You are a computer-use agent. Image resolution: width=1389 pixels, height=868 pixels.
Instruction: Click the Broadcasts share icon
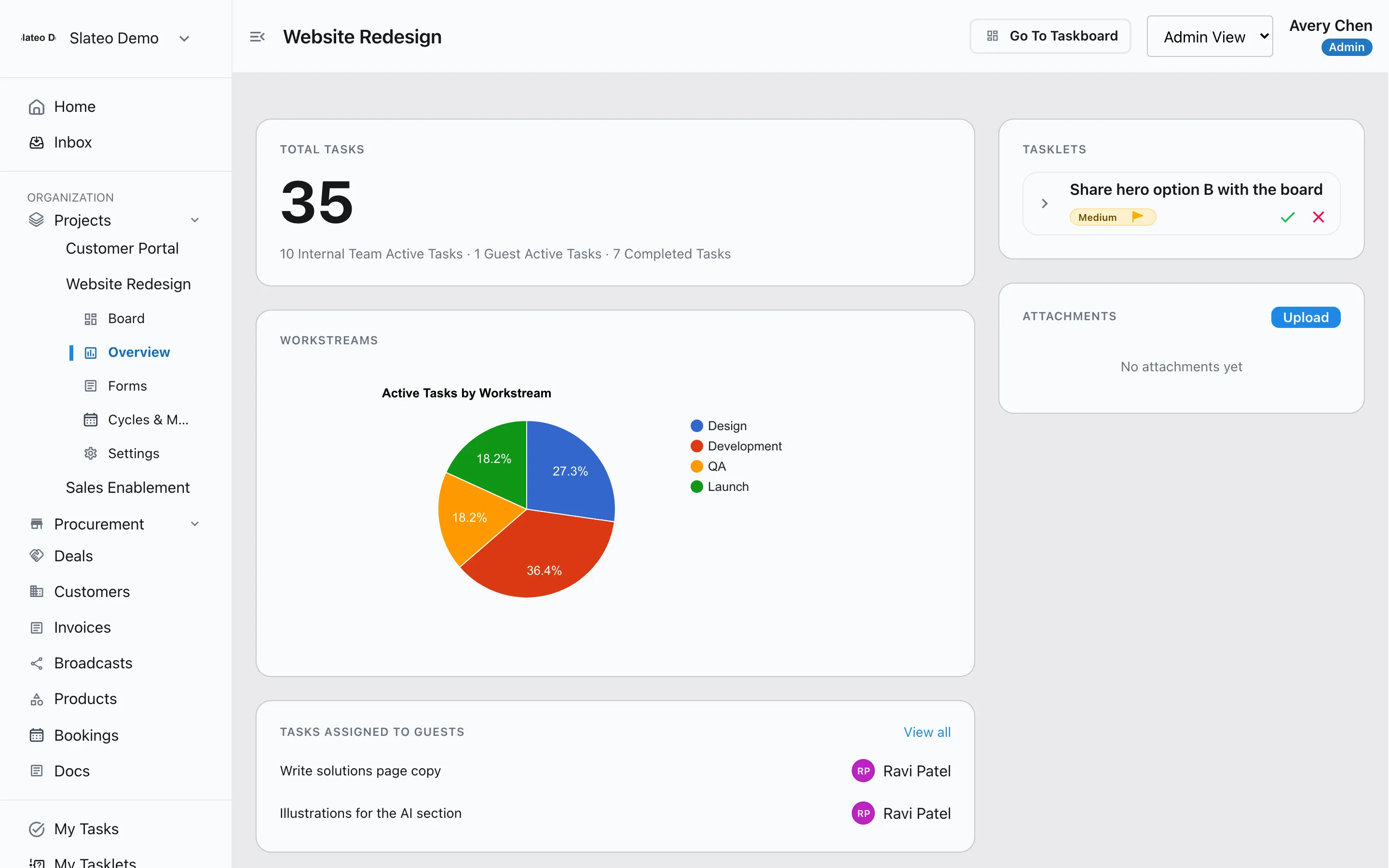(37, 664)
